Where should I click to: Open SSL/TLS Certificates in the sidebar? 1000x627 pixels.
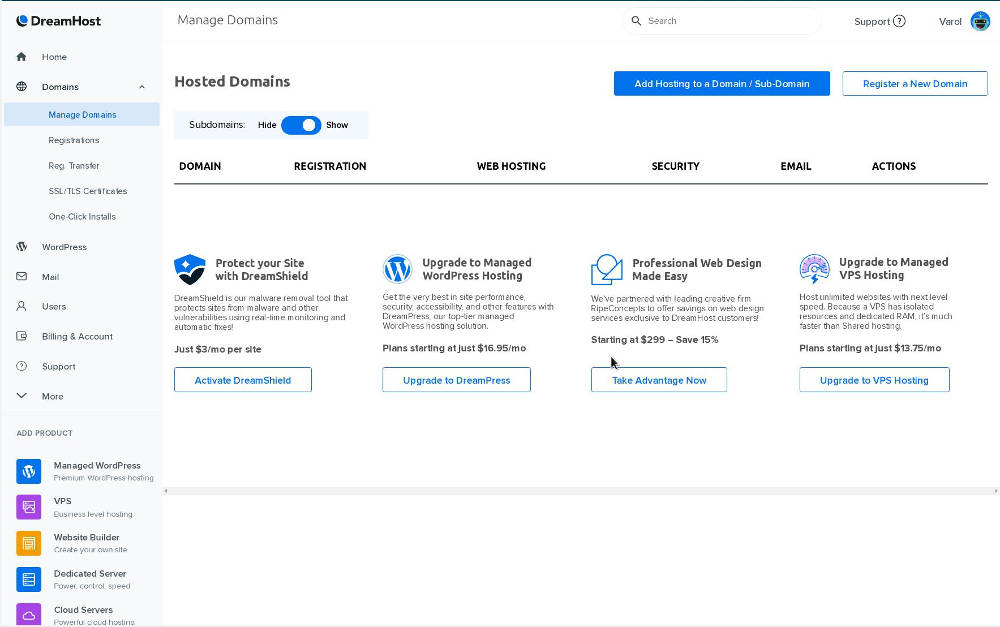pos(88,191)
